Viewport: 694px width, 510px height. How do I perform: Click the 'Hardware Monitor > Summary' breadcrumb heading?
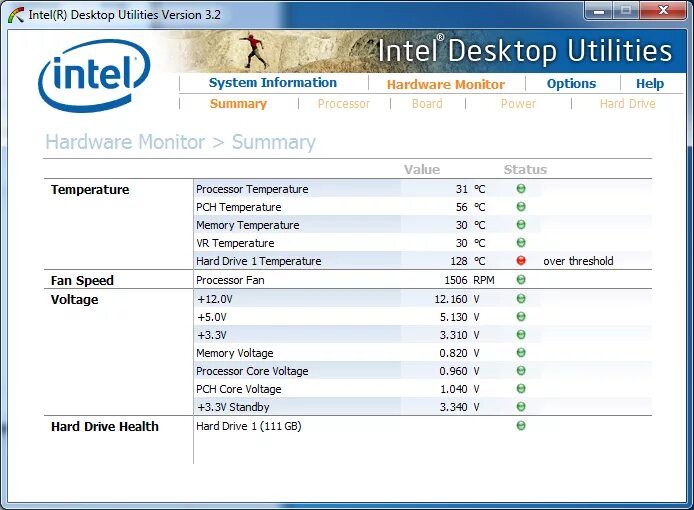pyautogui.click(x=181, y=143)
